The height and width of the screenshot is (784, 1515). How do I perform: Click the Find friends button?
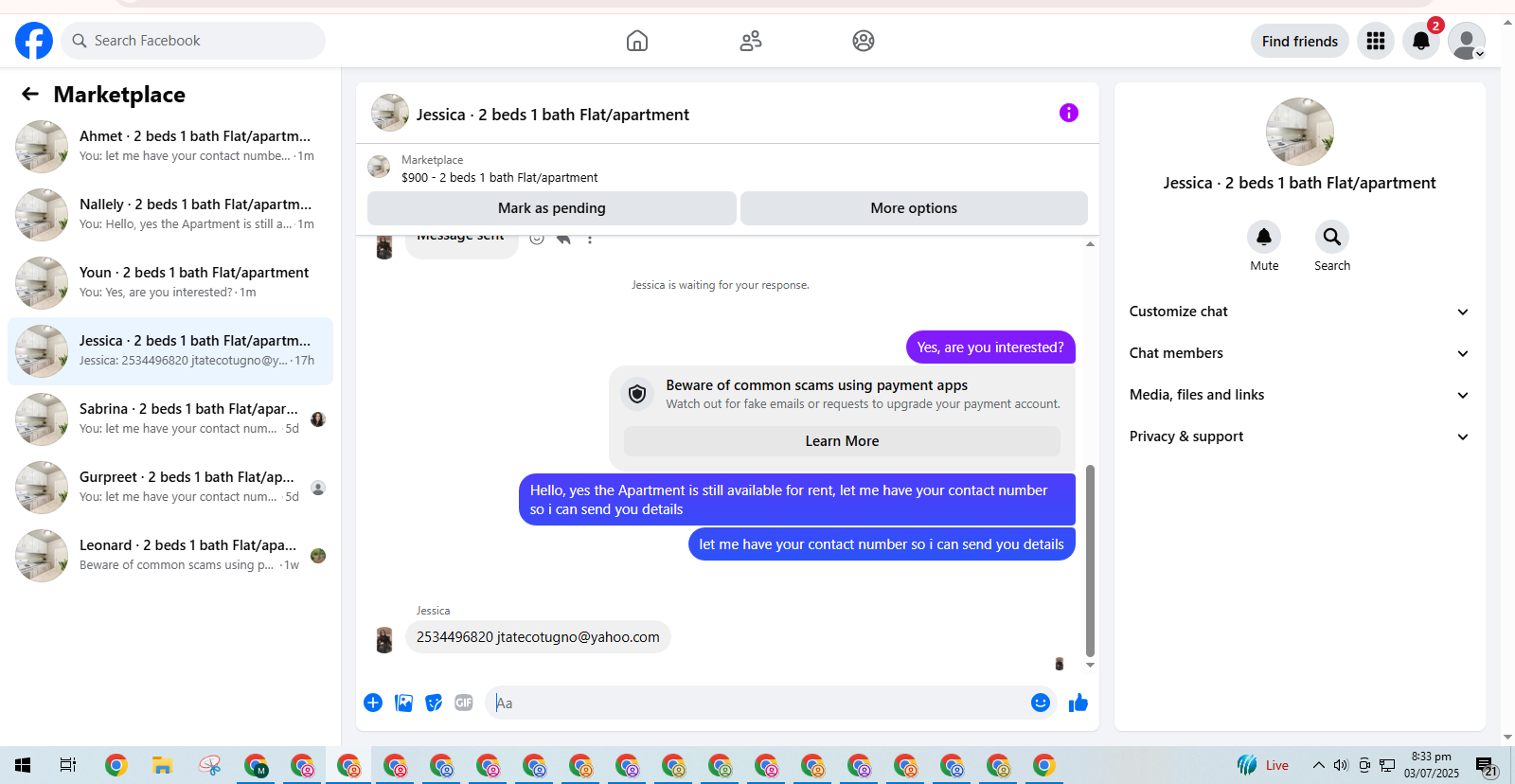(1300, 41)
